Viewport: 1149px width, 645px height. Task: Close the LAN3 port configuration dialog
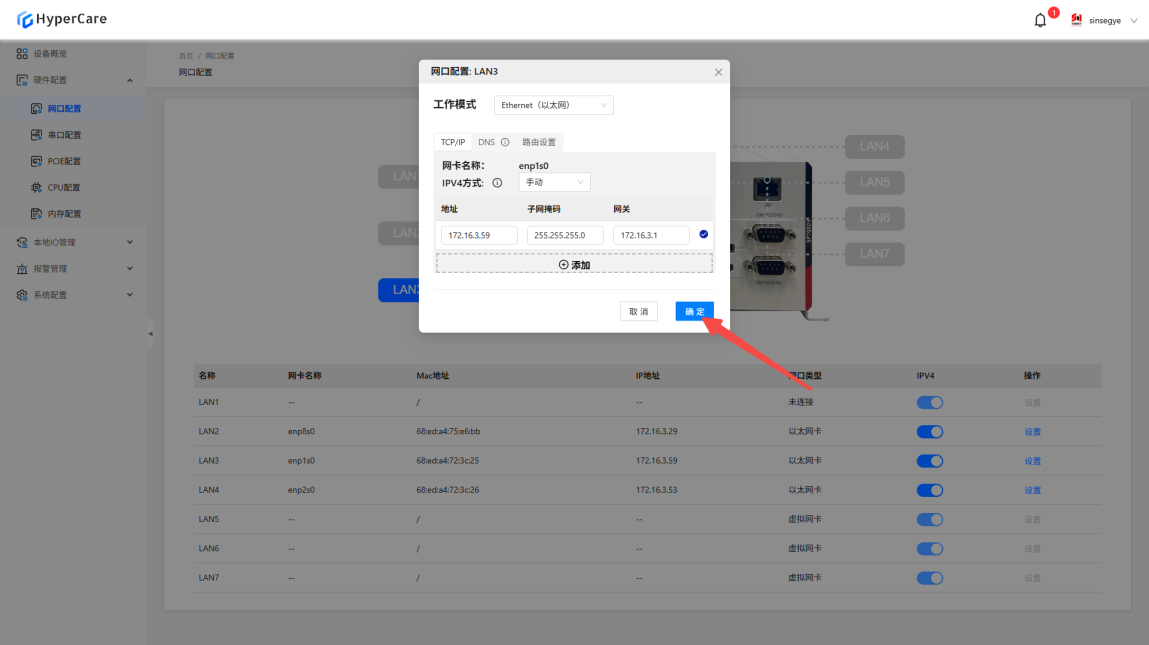[x=718, y=72]
